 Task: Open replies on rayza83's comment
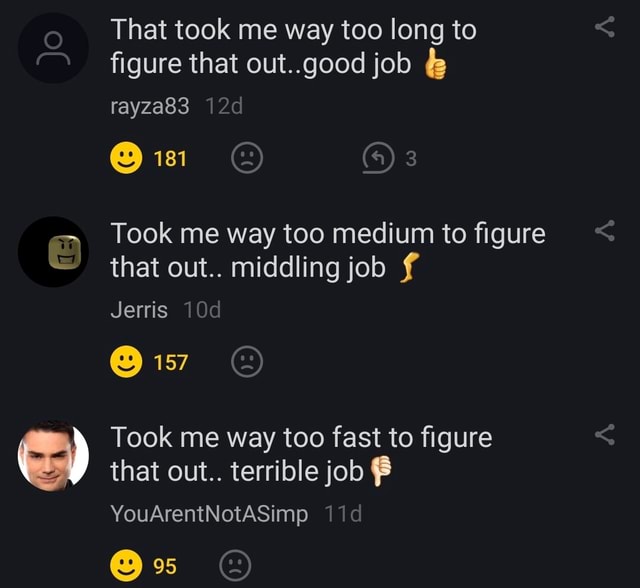pos(376,157)
